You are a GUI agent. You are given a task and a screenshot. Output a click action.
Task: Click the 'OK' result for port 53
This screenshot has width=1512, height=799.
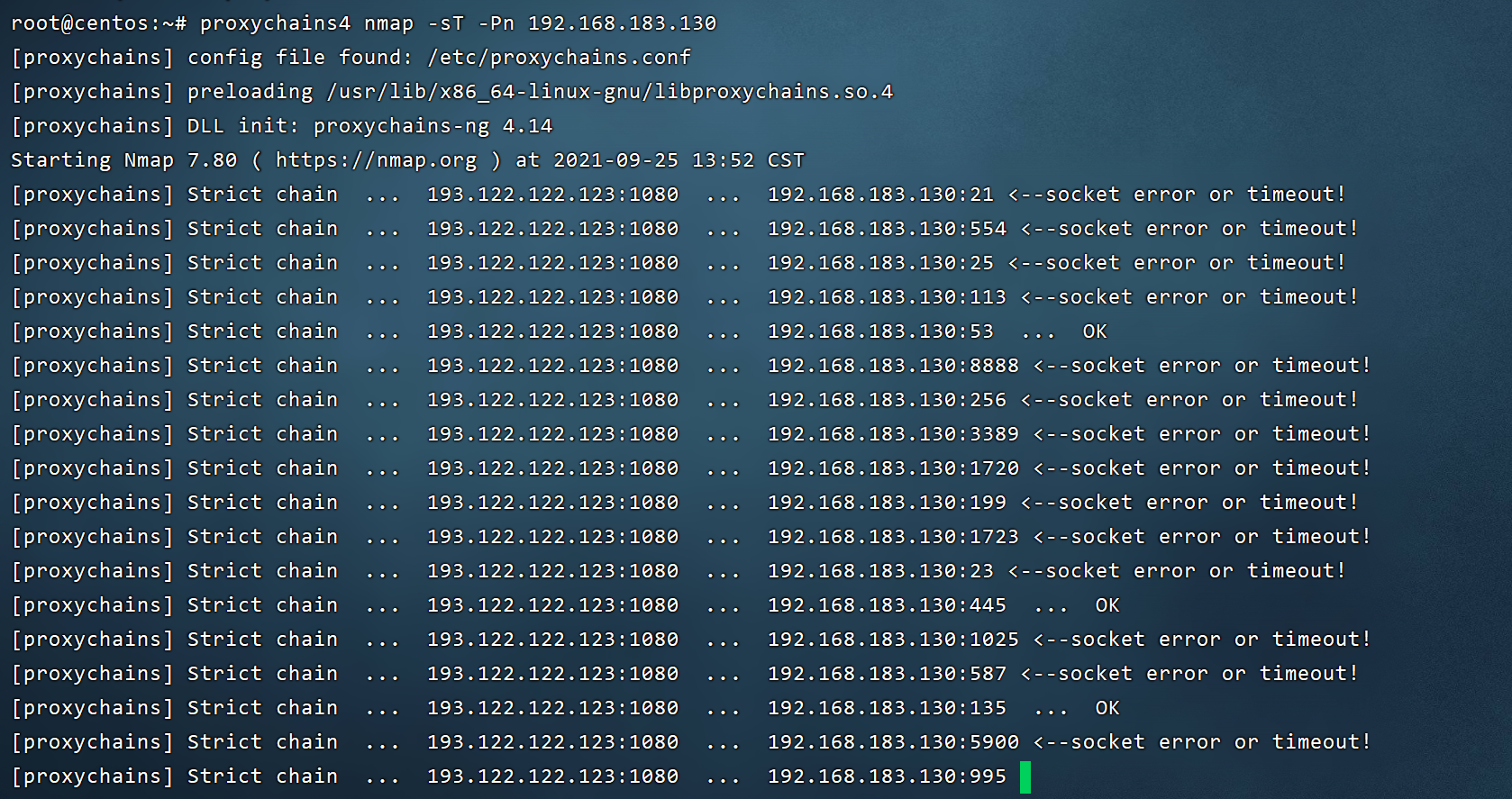[x=1095, y=331]
